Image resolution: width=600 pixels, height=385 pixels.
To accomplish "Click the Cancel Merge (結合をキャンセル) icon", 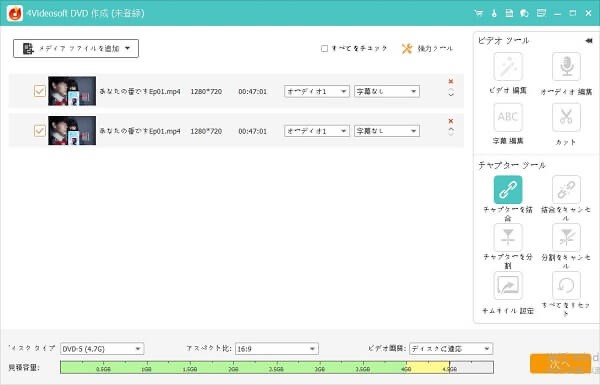I will (566, 189).
